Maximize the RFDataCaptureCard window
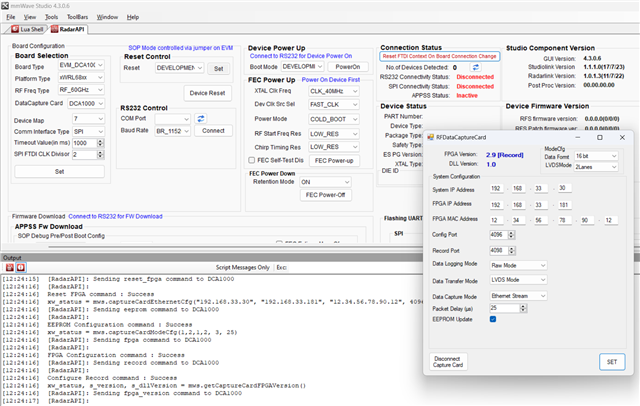 tap(600, 138)
